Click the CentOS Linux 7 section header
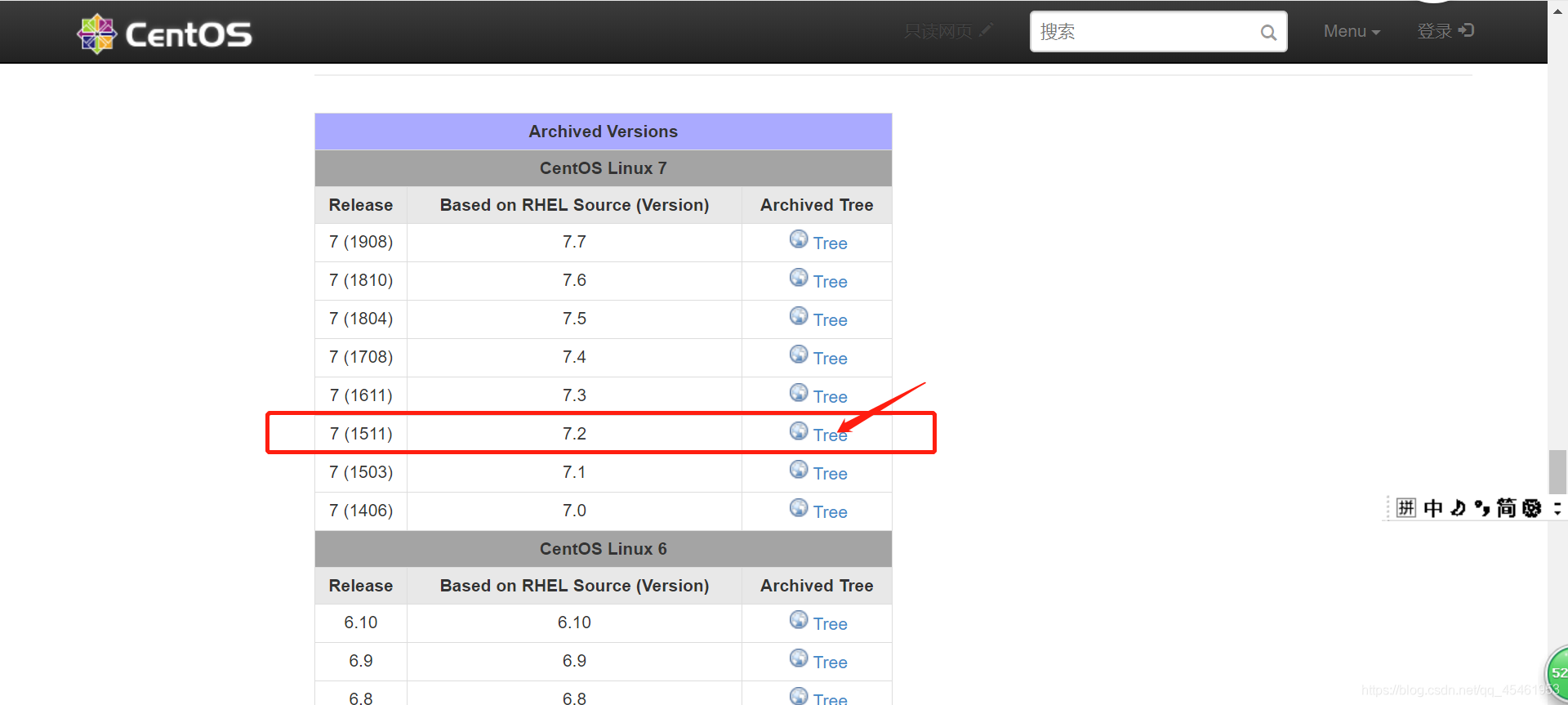The image size is (1568, 705). click(604, 168)
